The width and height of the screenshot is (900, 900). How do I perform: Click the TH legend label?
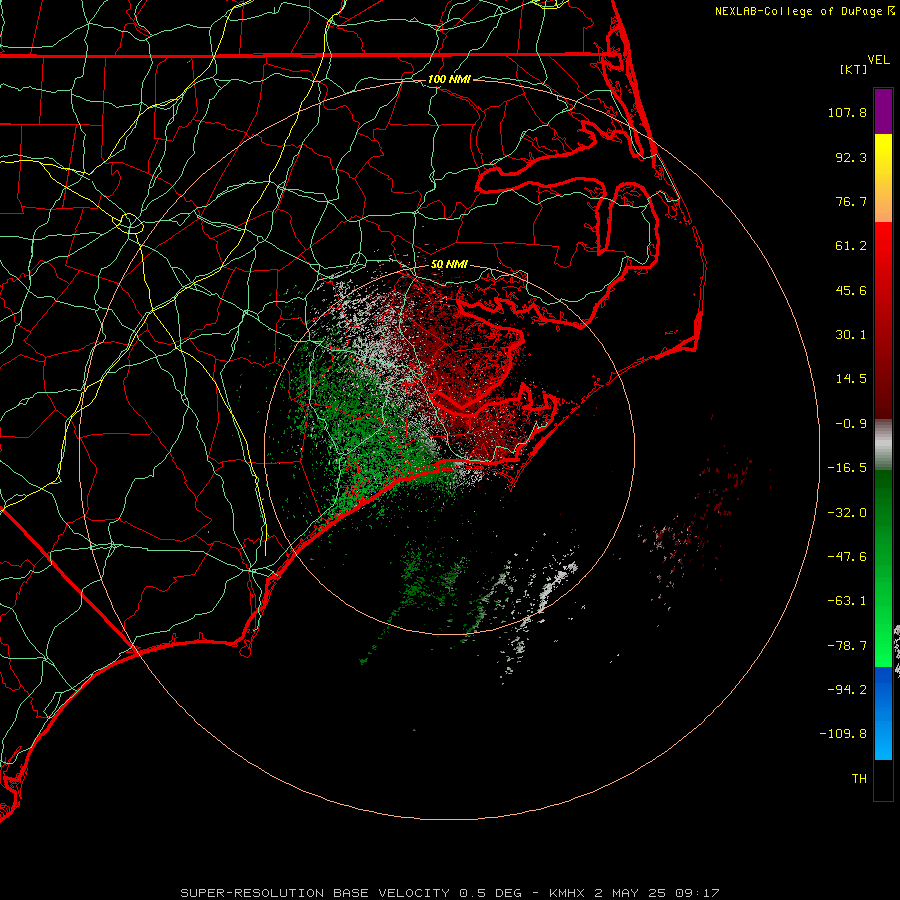(x=859, y=779)
